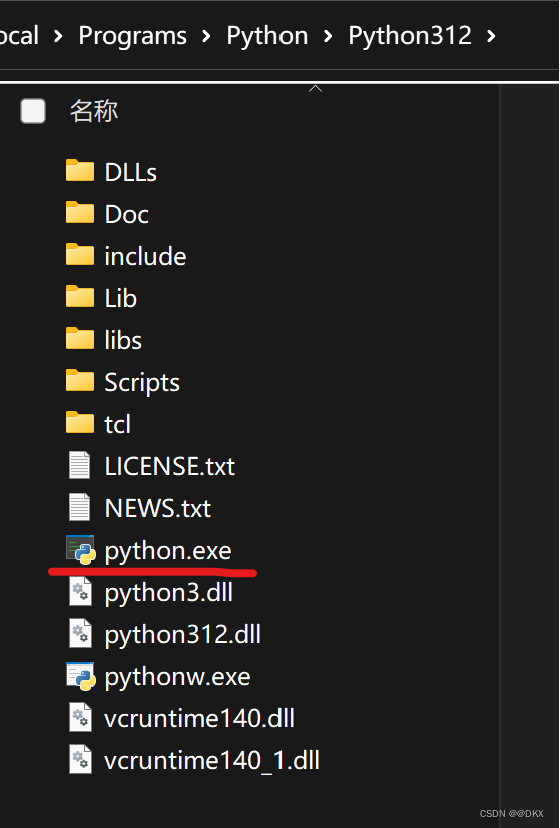The height and width of the screenshot is (828, 560).
Task: Open chevron before Programs breadcrumb
Action: [58, 36]
